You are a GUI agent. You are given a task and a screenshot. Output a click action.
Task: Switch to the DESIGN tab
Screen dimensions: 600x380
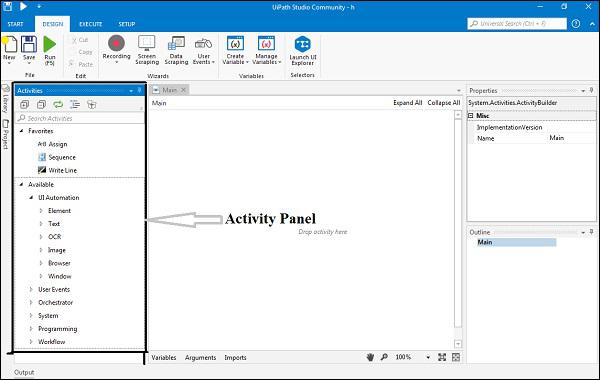[x=52, y=24]
